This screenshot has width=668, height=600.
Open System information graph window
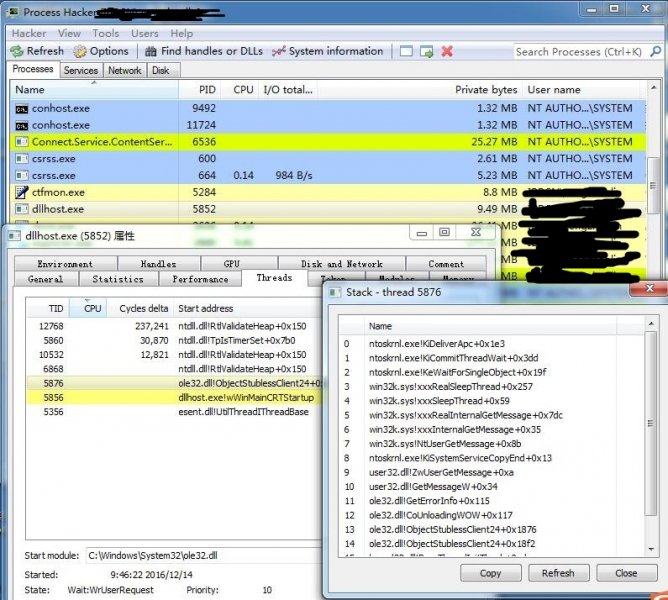(x=327, y=51)
